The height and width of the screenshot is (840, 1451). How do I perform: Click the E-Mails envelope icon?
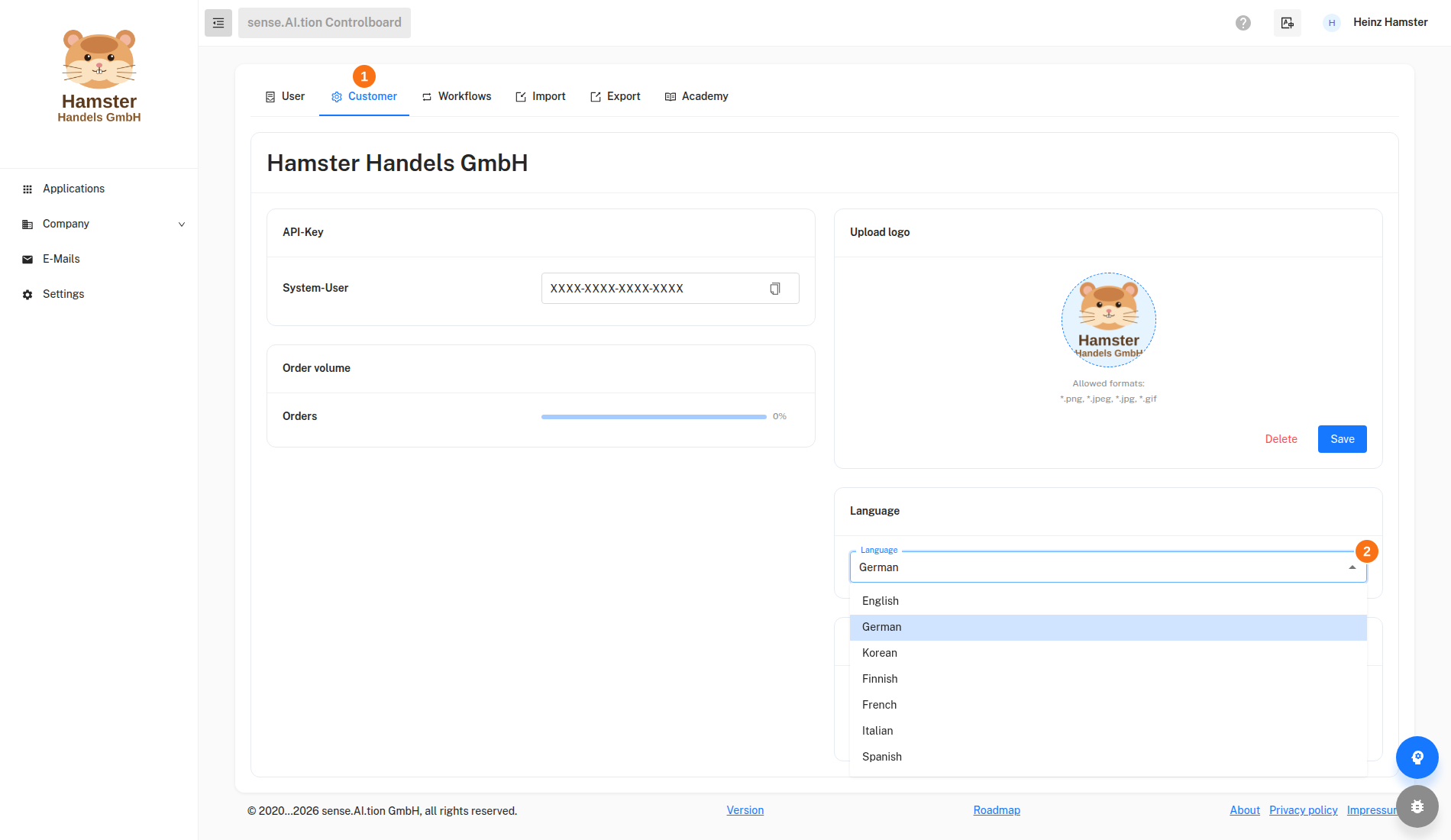27,260
